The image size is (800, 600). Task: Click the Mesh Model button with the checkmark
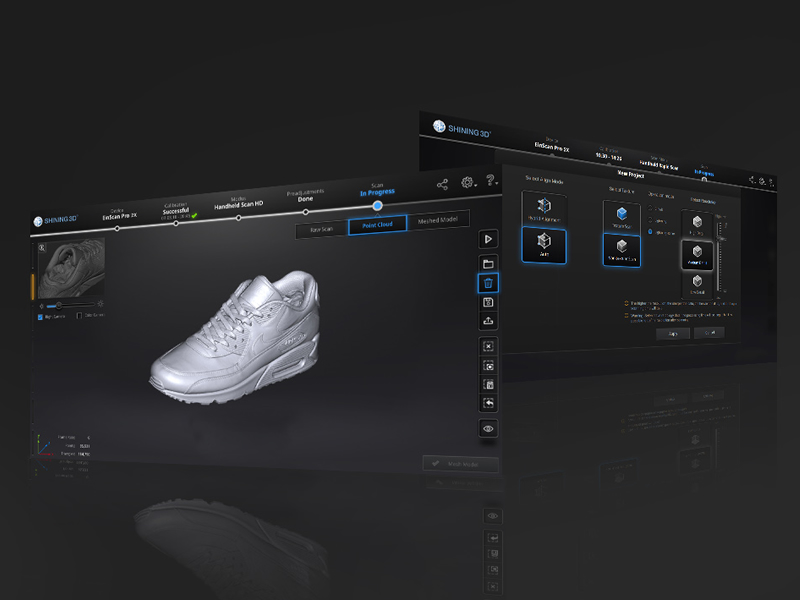click(460, 464)
